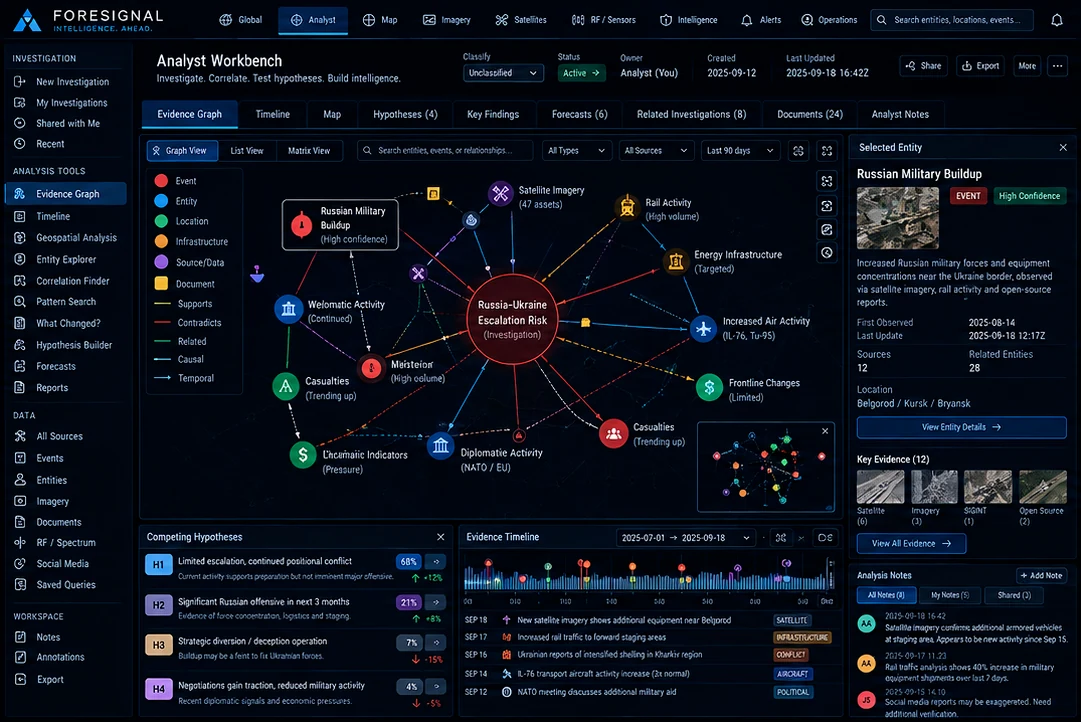Open the Hypotheses (4) tab
Image resolution: width=1081 pixels, height=722 pixels.
coord(405,114)
